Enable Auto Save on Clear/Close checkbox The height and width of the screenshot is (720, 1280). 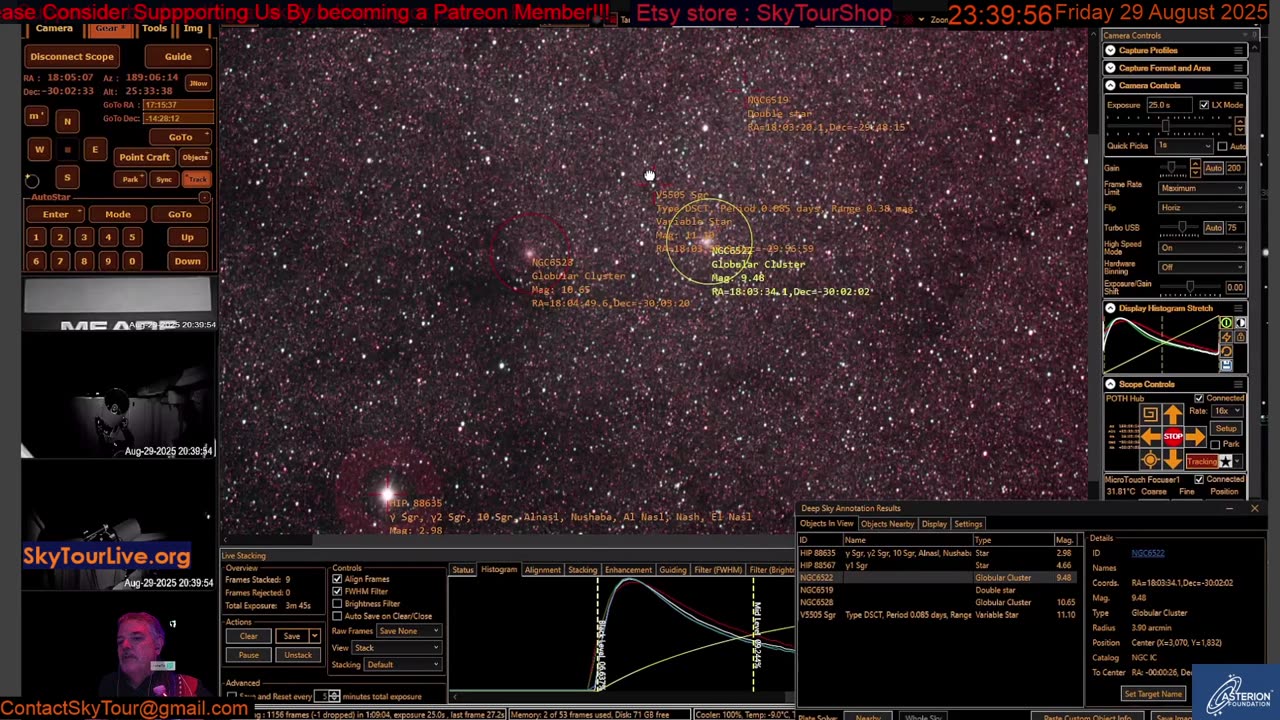pyautogui.click(x=337, y=616)
